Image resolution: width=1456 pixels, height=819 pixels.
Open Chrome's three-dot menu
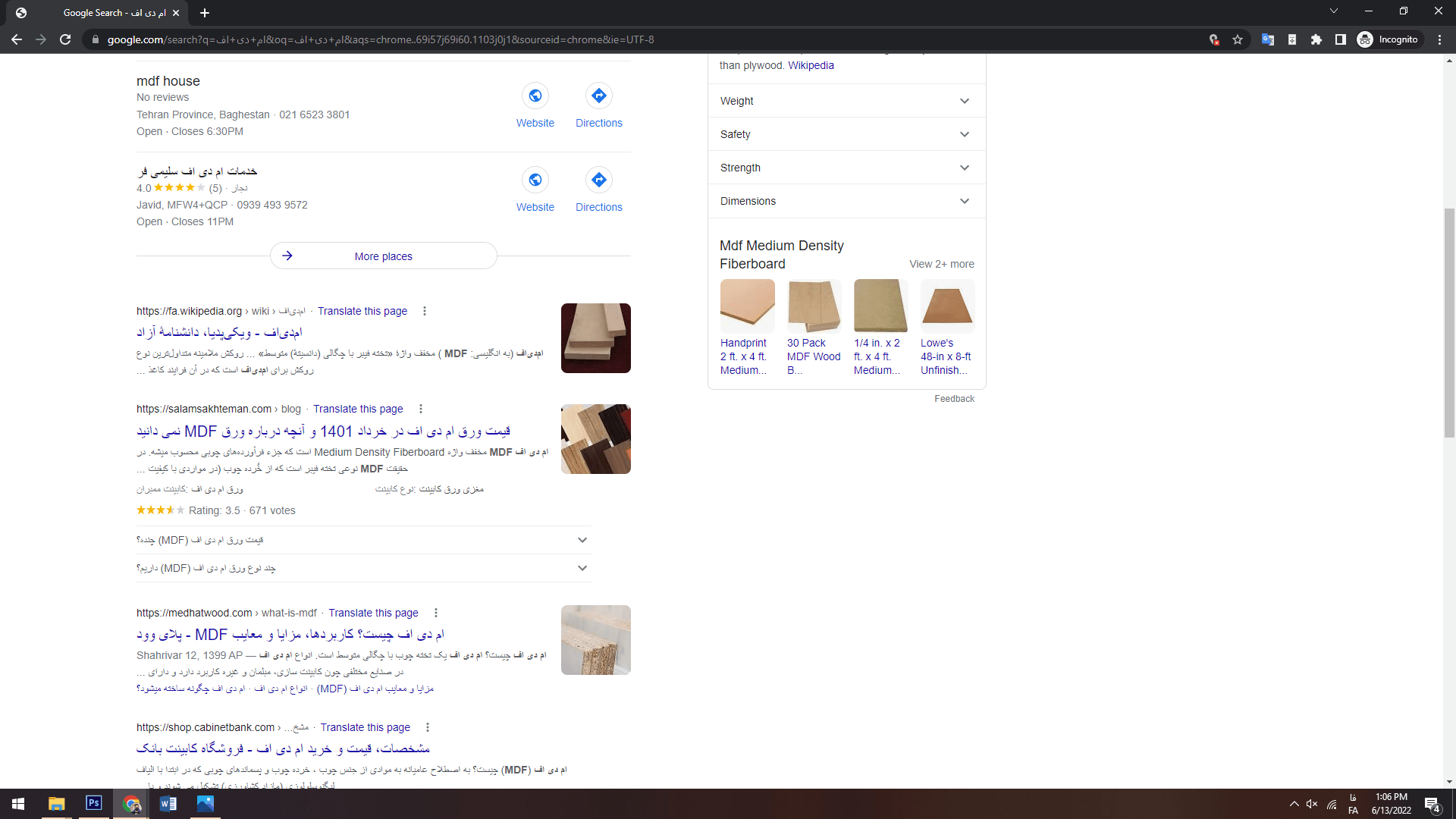tap(1439, 39)
